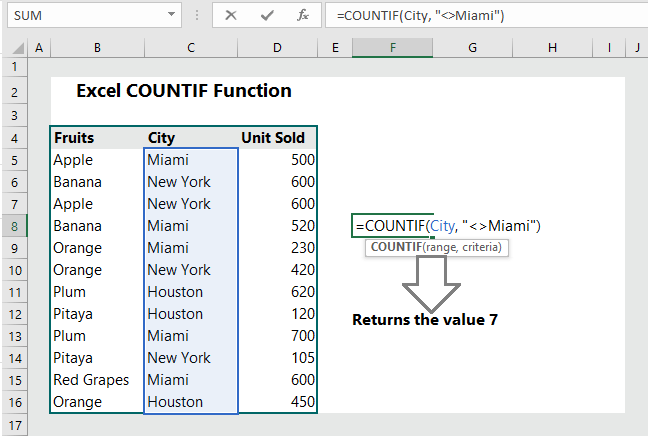
Task: Click the formula bar options dots handle
Action: 197,15
